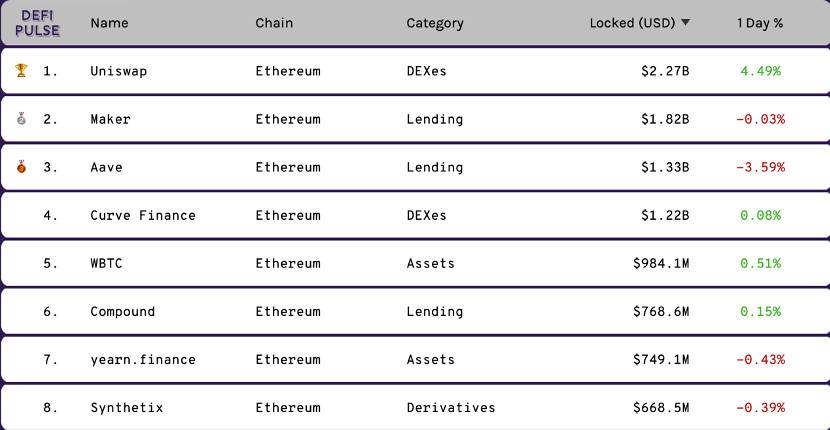Click the DeFi Pulse logo
This screenshot has height=430, width=830.
click(38, 23)
